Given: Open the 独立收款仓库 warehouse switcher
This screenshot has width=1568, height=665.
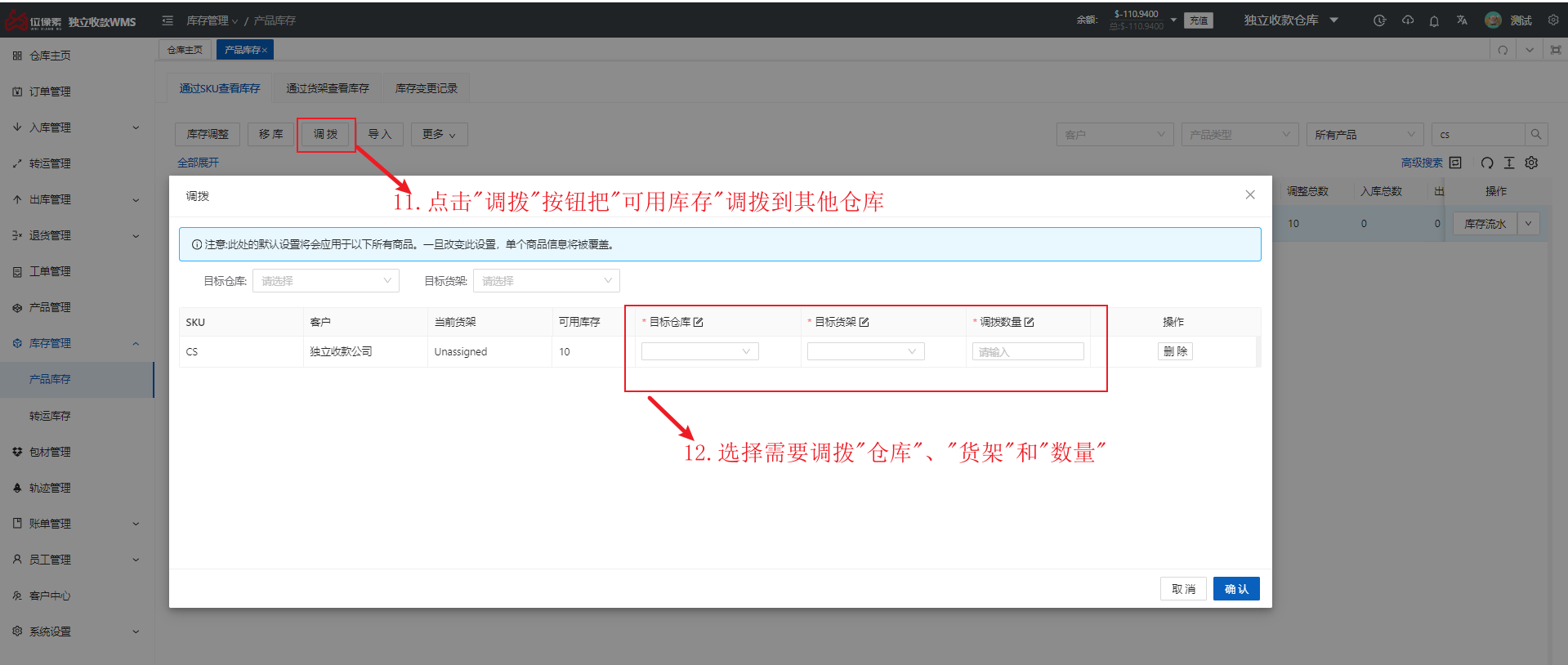Looking at the screenshot, I should coord(1291,20).
